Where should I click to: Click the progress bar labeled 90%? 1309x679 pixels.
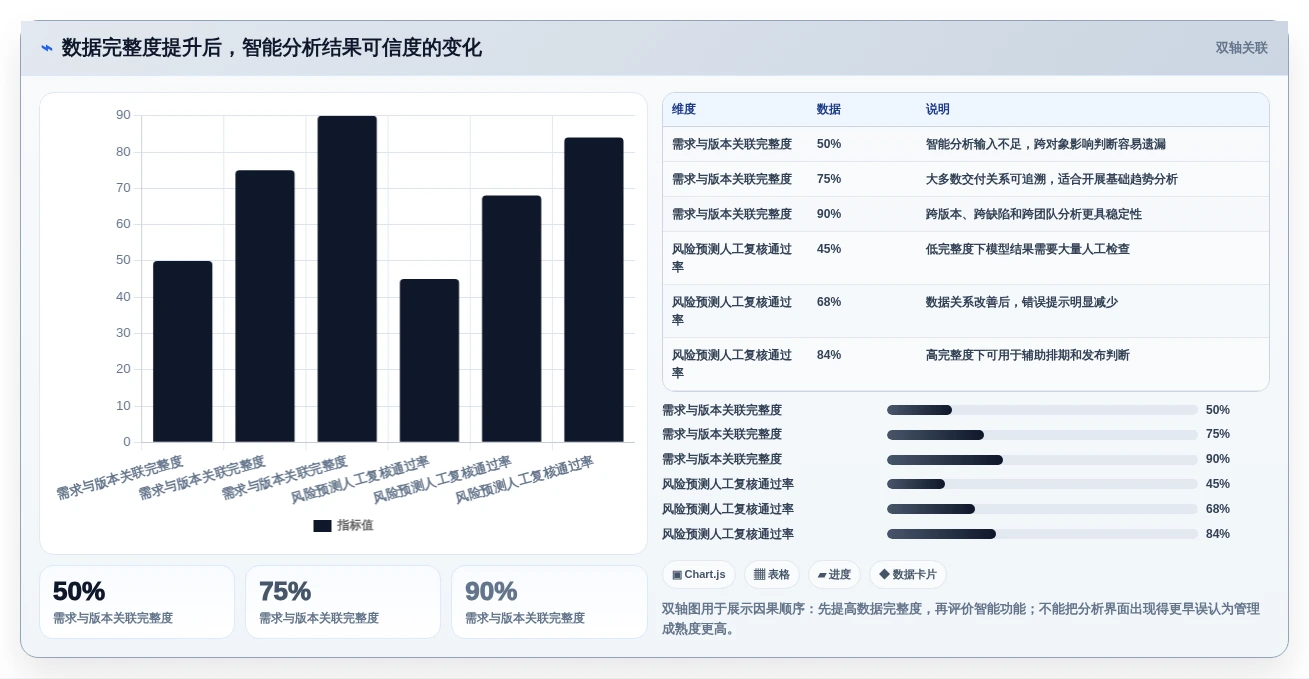coord(1042,460)
